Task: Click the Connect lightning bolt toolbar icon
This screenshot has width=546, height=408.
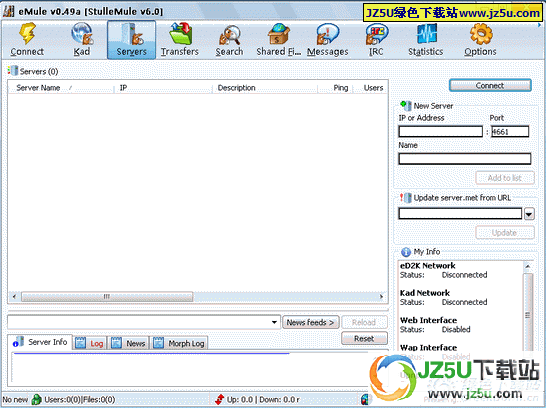Action: point(27,33)
